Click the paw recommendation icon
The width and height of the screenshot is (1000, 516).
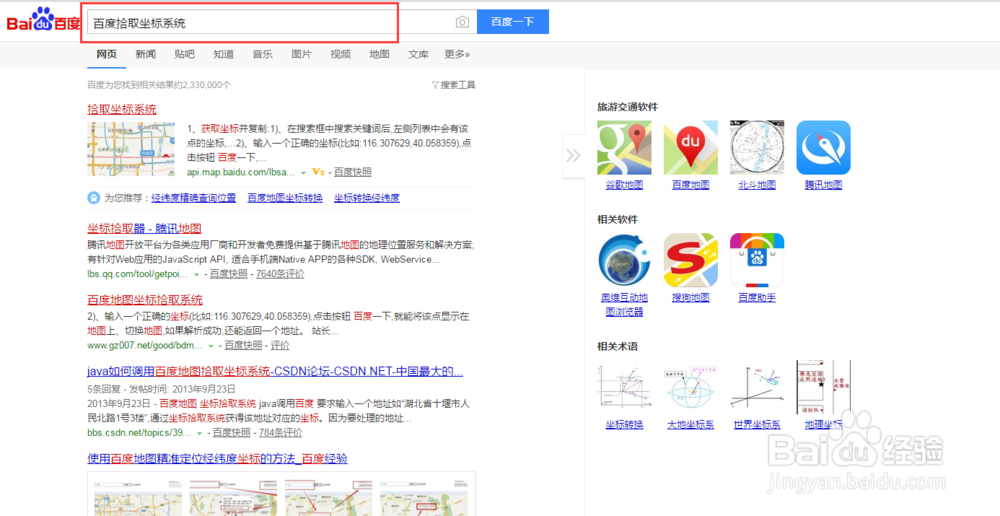point(94,198)
